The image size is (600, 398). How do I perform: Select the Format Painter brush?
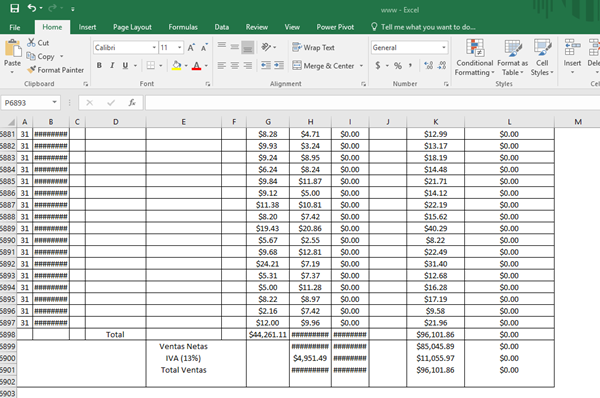55,70
